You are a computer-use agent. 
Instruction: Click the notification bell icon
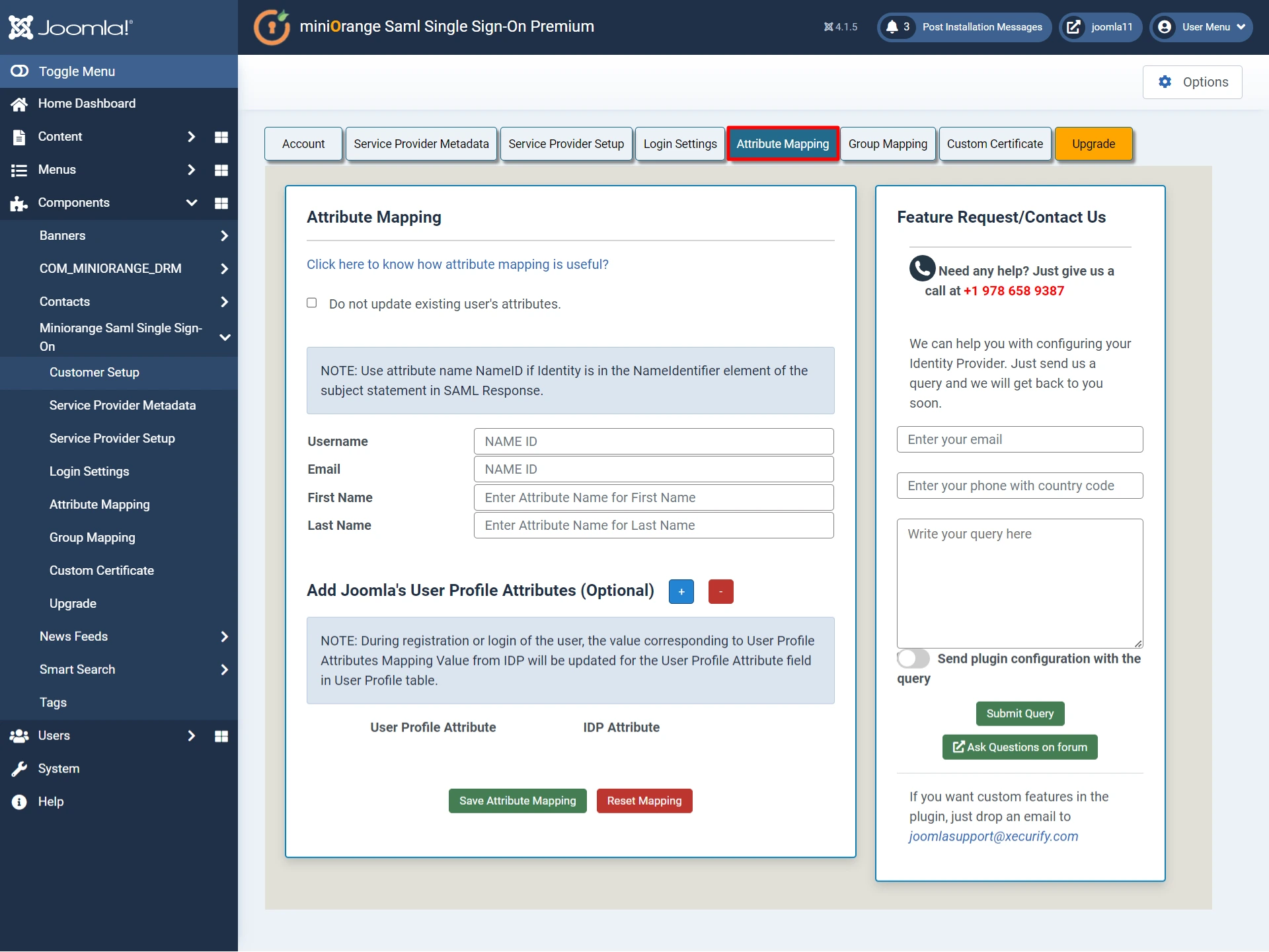click(x=892, y=27)
